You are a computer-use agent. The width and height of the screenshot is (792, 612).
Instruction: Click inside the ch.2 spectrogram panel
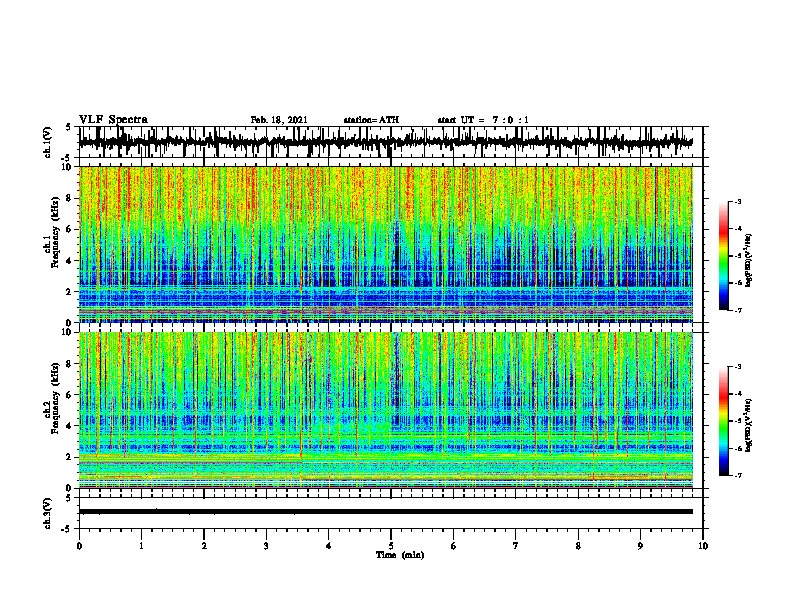pos(385,410)
